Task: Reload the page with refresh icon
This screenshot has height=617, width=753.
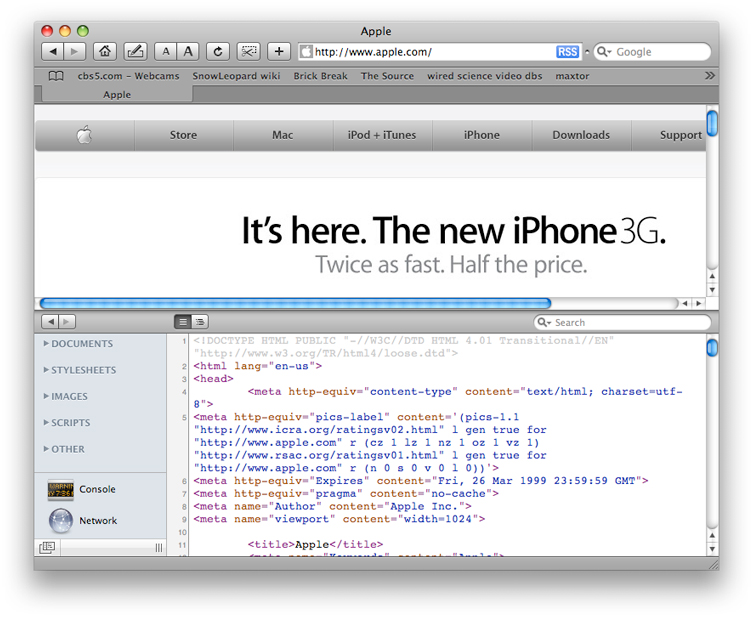Action: 218,51
